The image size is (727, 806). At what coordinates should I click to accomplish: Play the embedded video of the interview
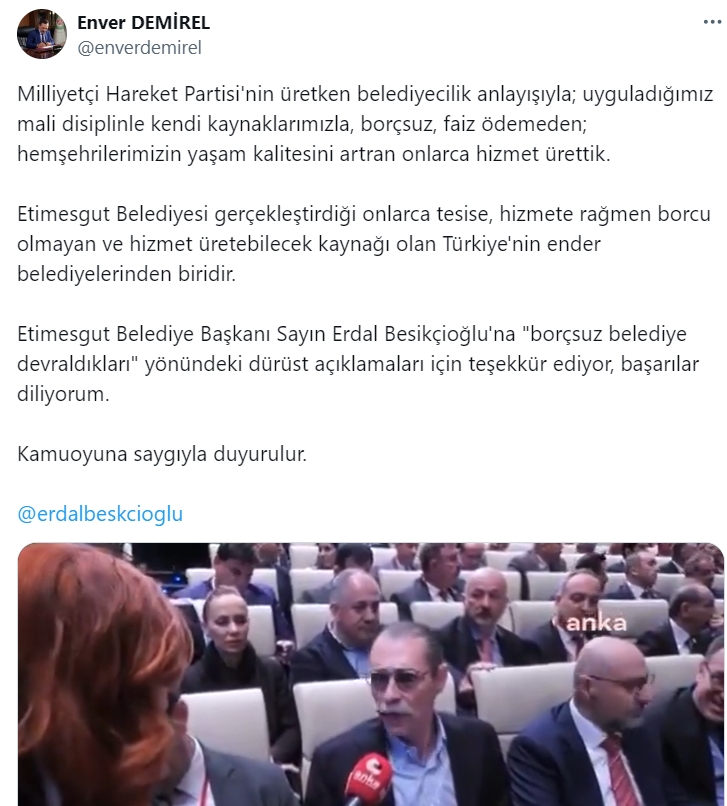click(x=371, y=674)
